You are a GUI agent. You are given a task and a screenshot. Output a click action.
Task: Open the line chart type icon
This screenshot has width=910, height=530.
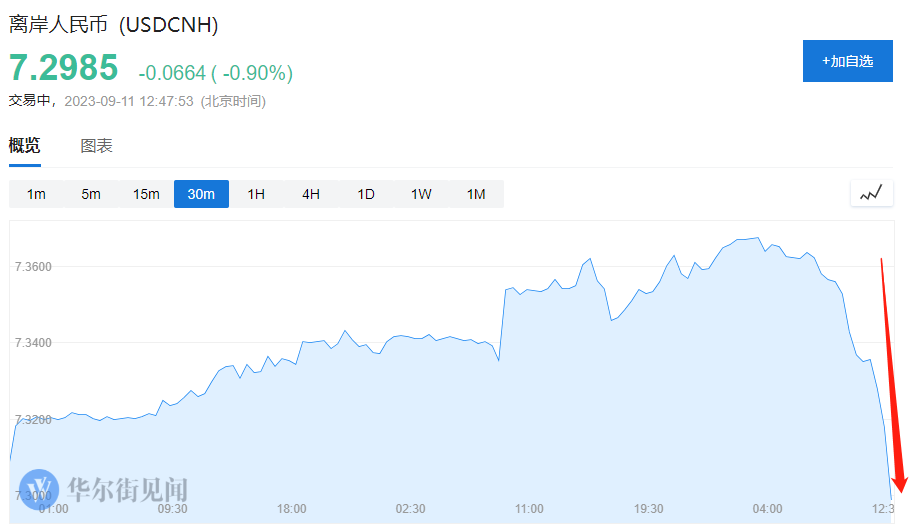(x=871, y=193)
